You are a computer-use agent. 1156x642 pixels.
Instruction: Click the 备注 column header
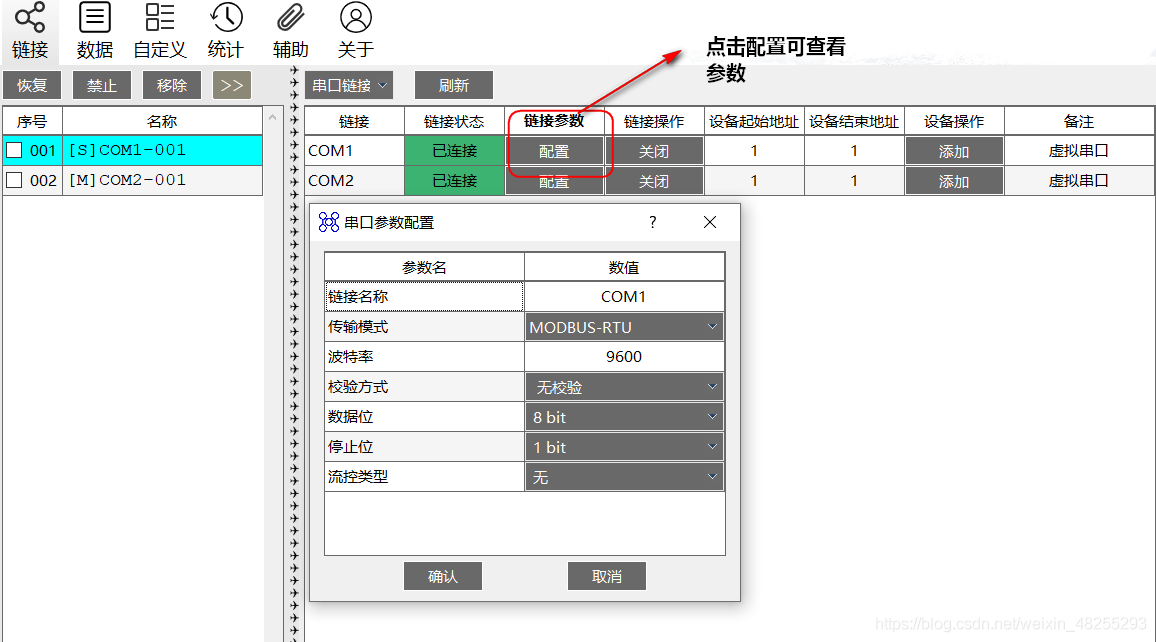[x=1079, y=122]
